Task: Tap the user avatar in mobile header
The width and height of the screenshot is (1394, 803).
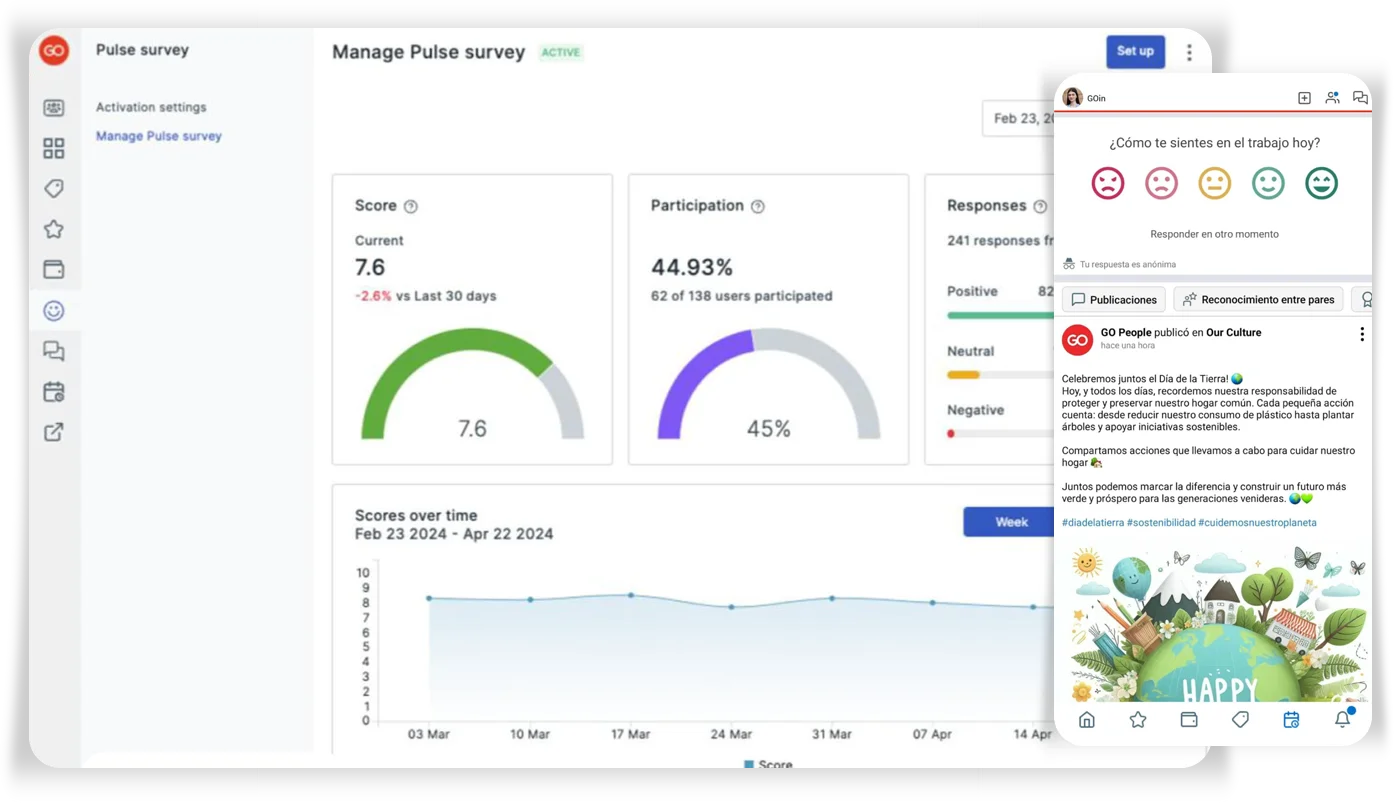Action: point(1072,97)
